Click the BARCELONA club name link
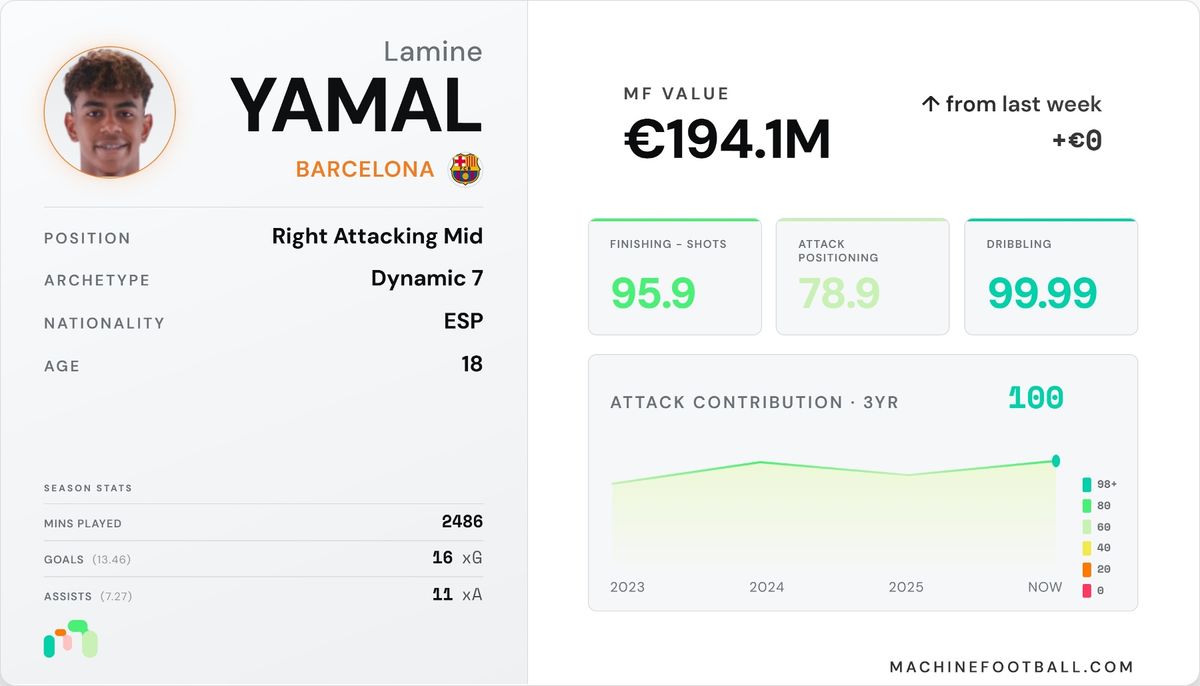1200x686 pixels. [x=365, y=169]
